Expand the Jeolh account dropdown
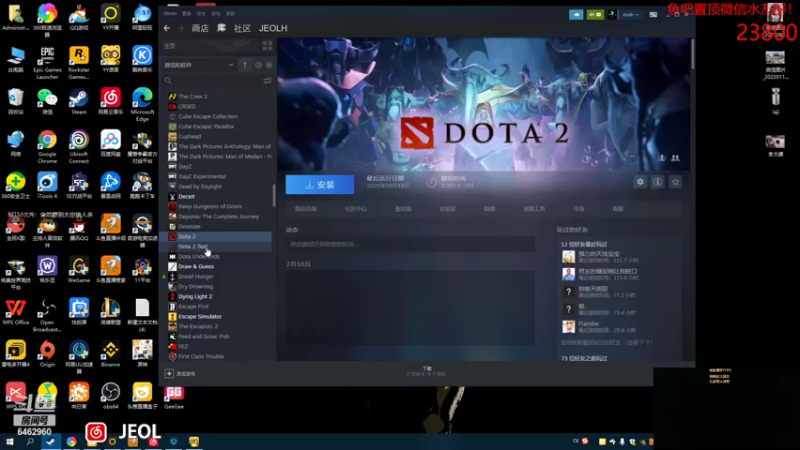 pyautogui.click(x=630, y=14)
